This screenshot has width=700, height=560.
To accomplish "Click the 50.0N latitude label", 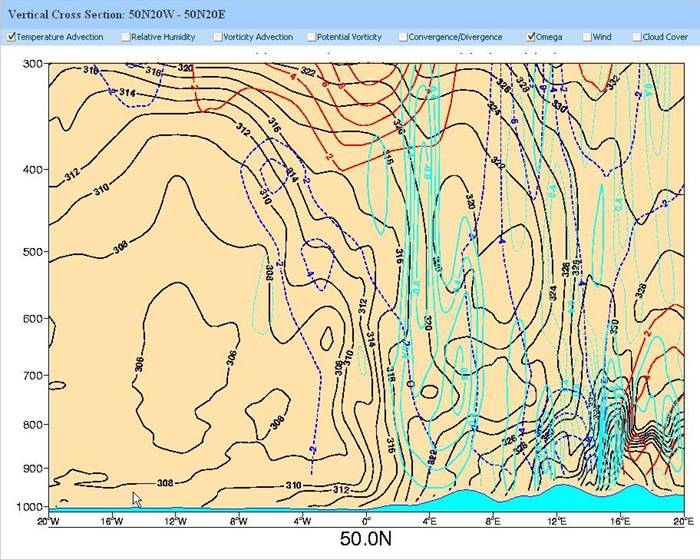I will pyautogui.click(x=364, y=539).
